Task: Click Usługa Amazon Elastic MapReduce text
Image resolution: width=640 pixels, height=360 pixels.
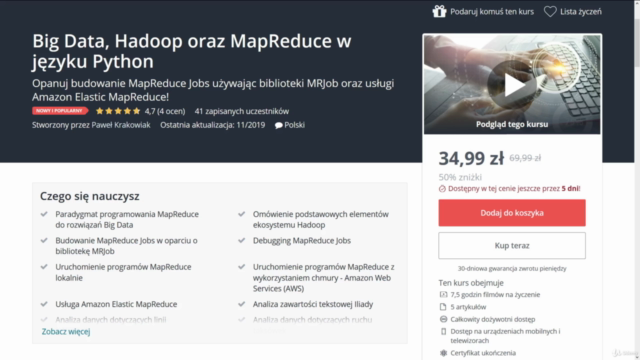Action: 116,304
